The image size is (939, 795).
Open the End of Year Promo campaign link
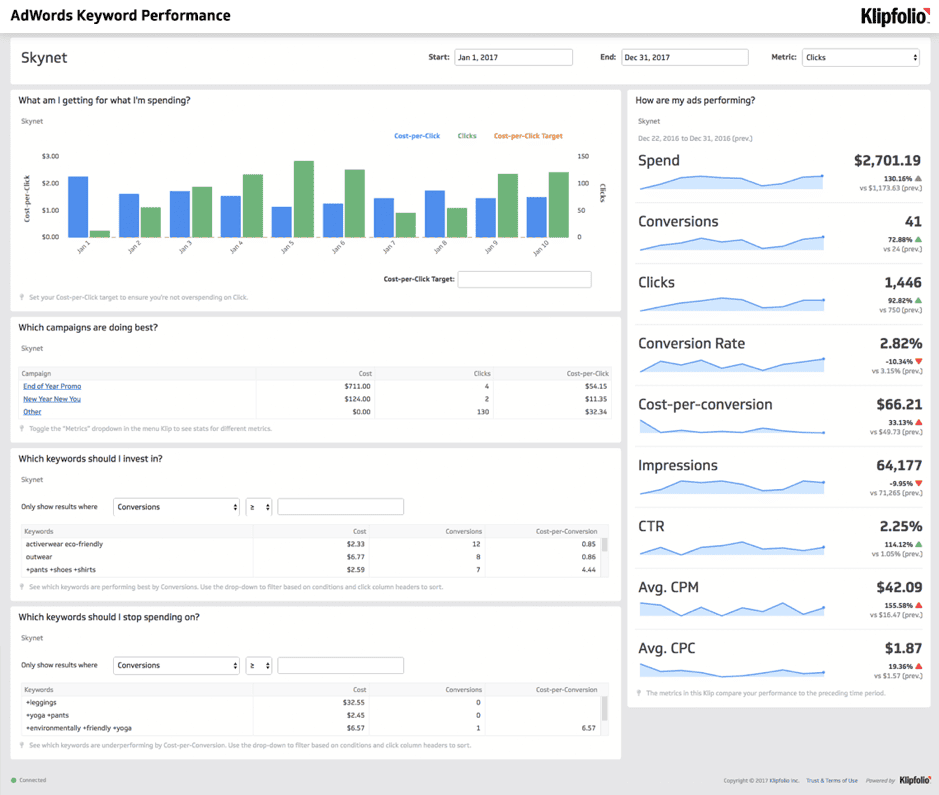[x=52, y=386]
